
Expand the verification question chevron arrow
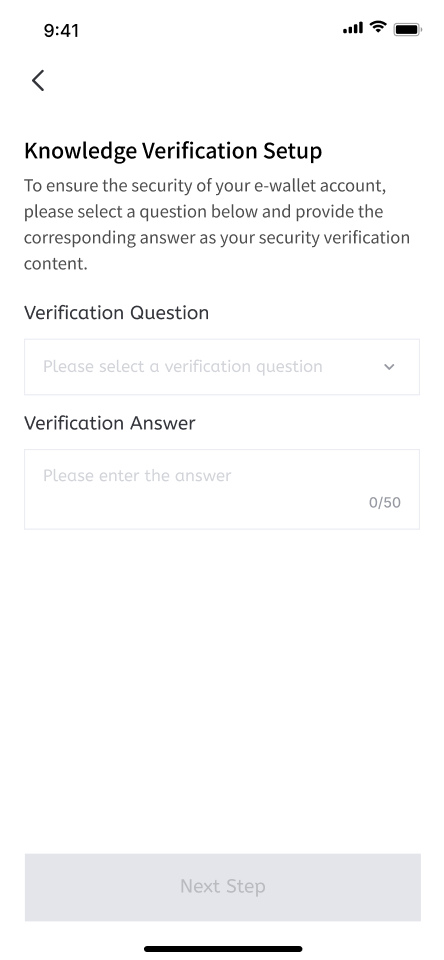(x=389, y=367)
